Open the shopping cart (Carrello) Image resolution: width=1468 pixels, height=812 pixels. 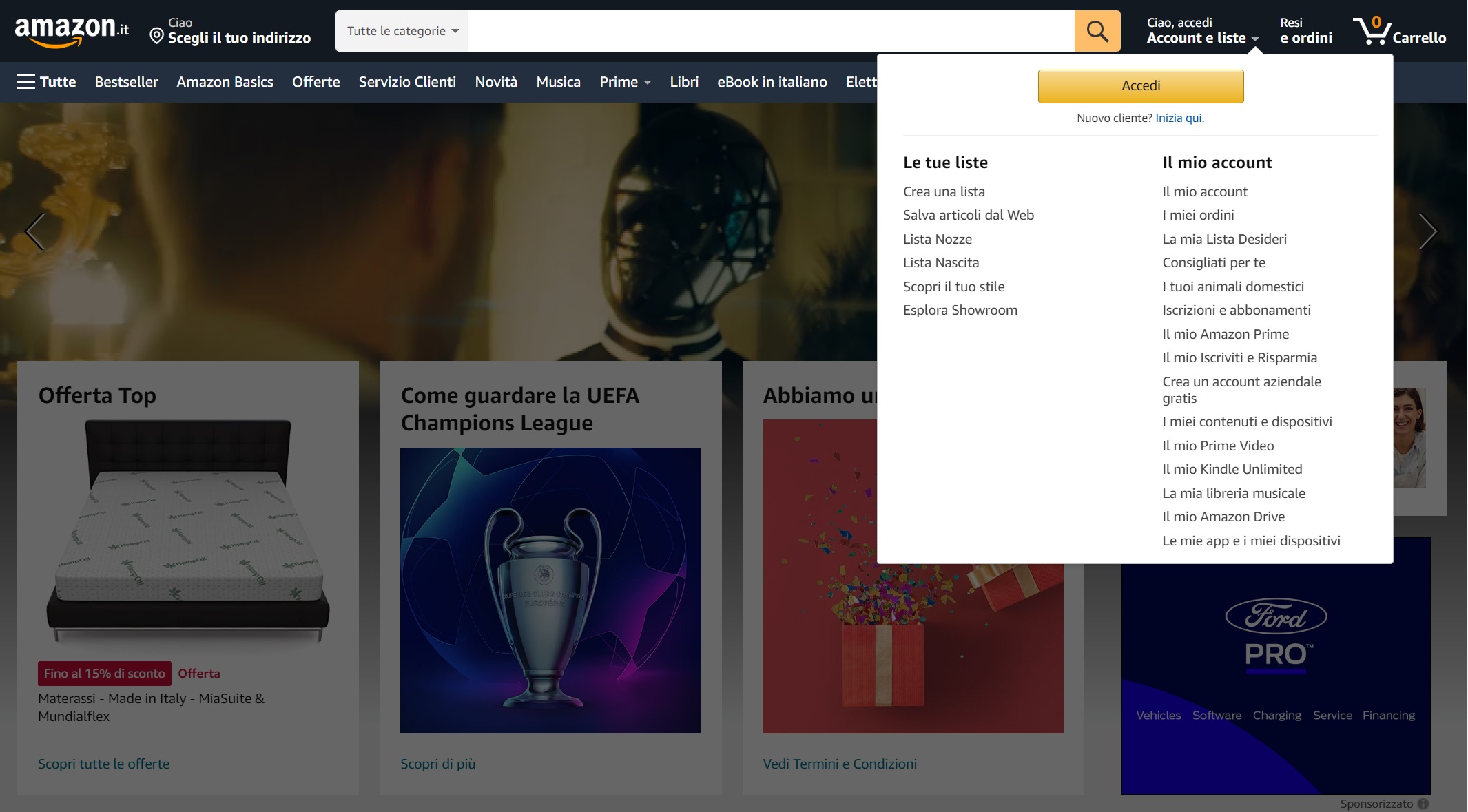1402,31
